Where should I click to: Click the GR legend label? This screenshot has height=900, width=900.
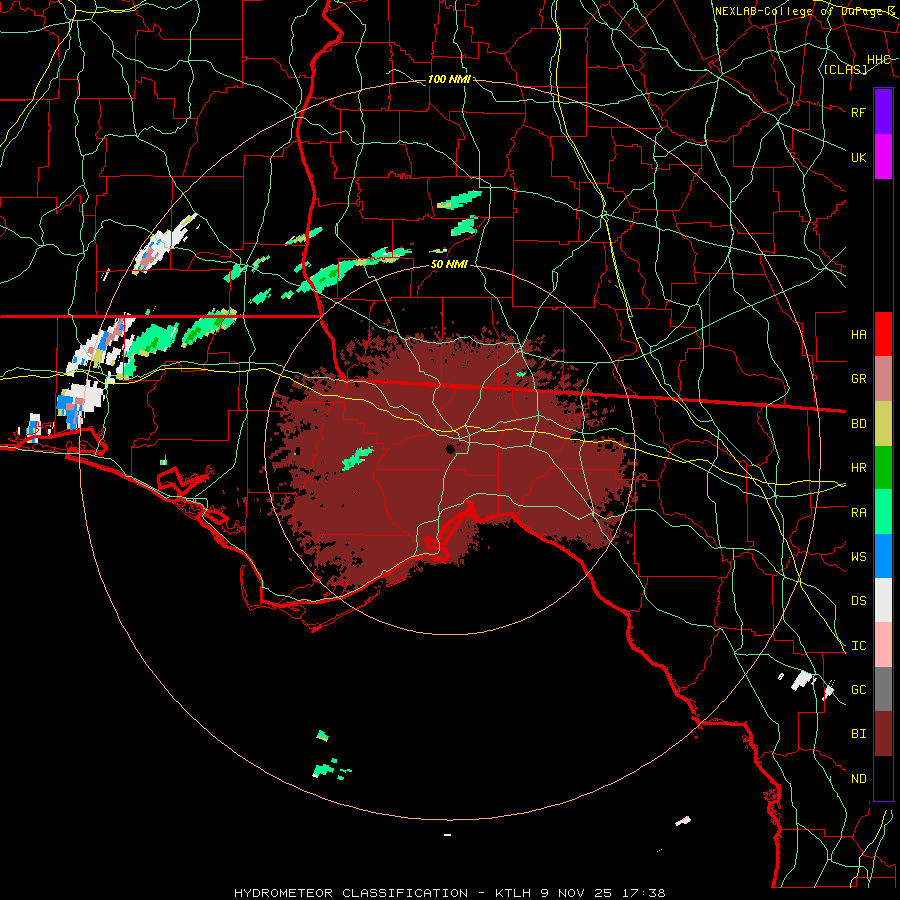pos(858,379)
